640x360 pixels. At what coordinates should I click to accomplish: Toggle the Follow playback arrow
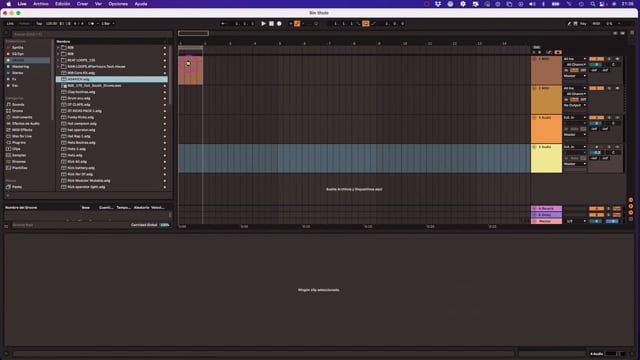pos(222,24)
